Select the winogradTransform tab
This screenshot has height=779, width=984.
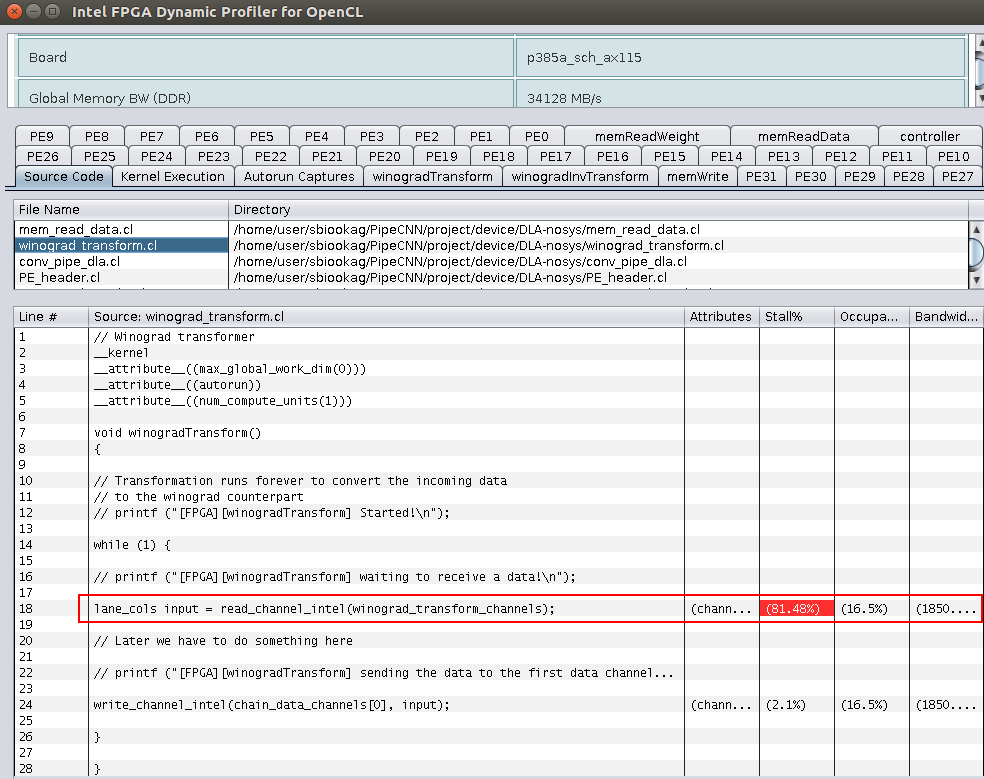click(432, 177)
